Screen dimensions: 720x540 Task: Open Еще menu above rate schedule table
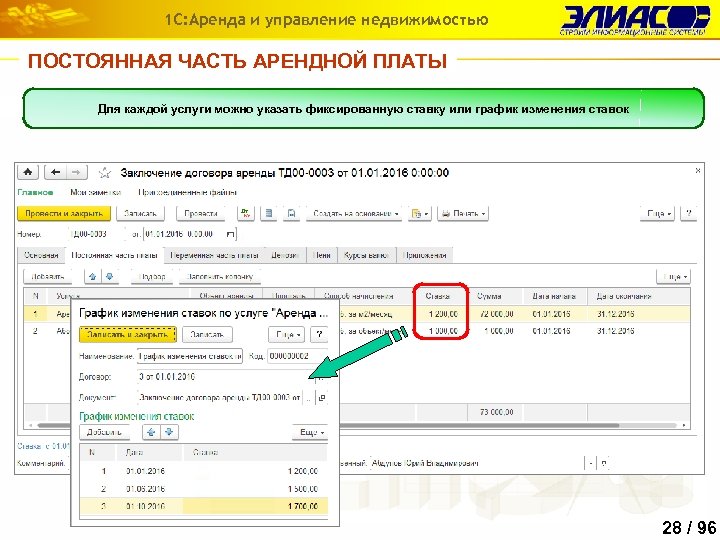[311, 433]
